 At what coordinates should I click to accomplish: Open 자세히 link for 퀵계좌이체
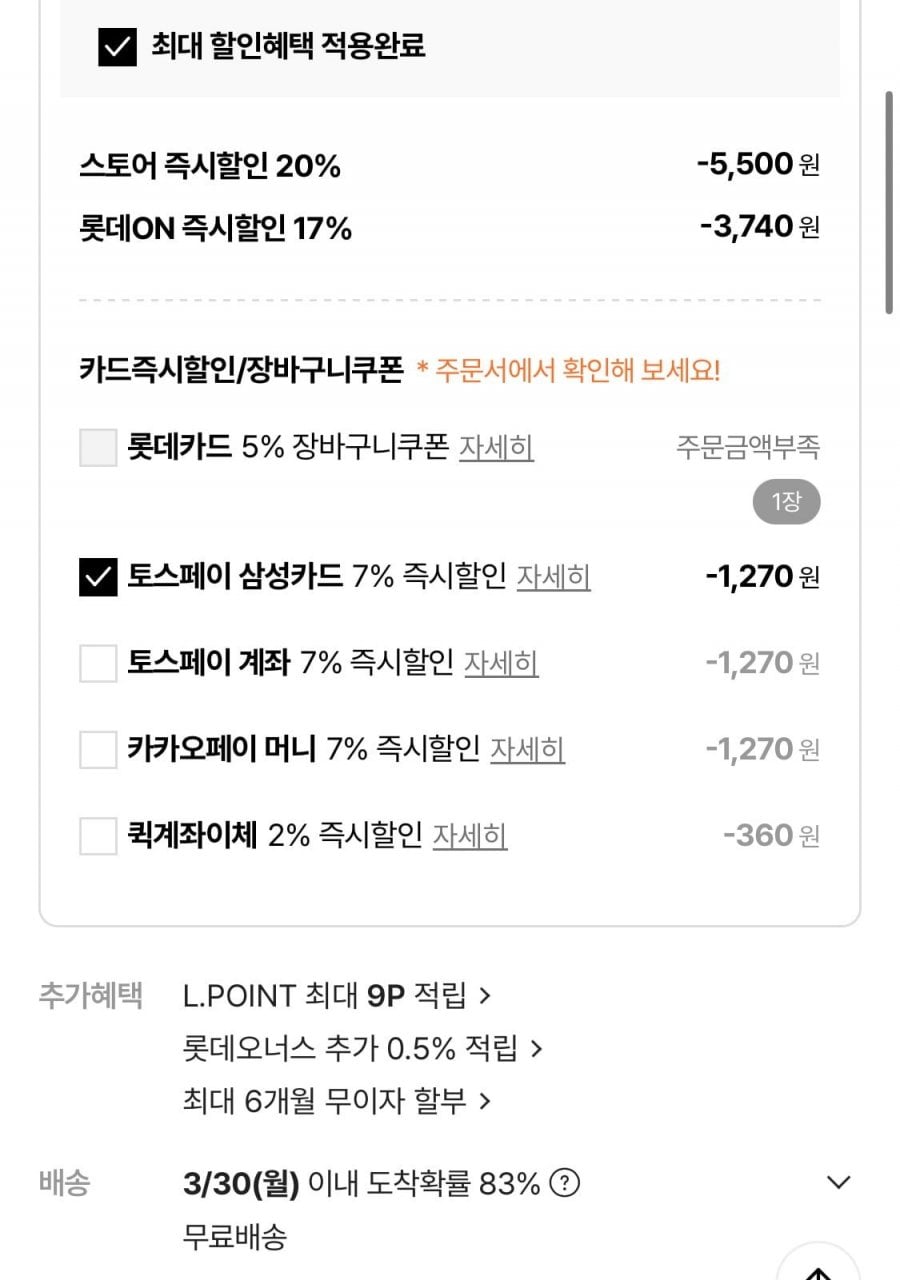click(470, 835)
